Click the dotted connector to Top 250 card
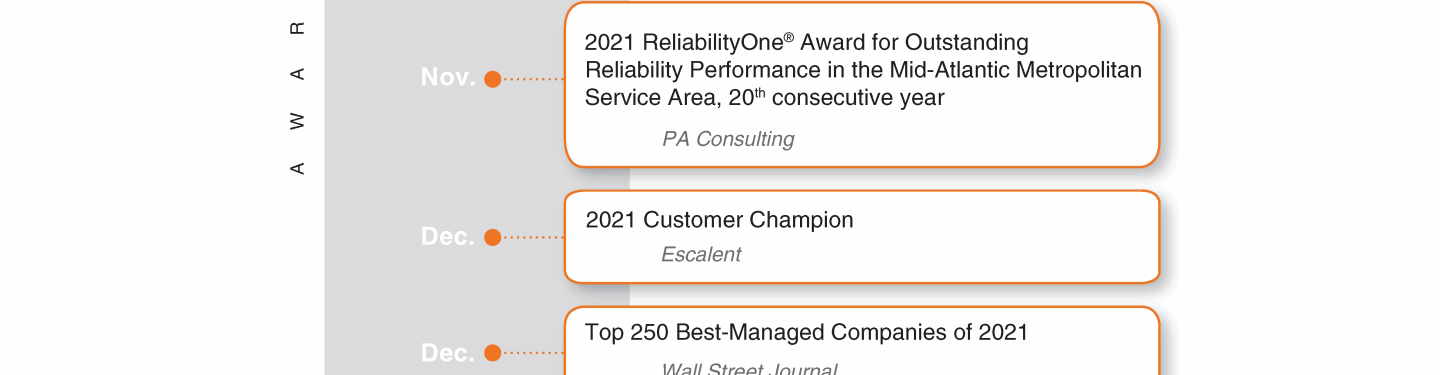The width and height of the screenshot is (1440, 375). 533,353
